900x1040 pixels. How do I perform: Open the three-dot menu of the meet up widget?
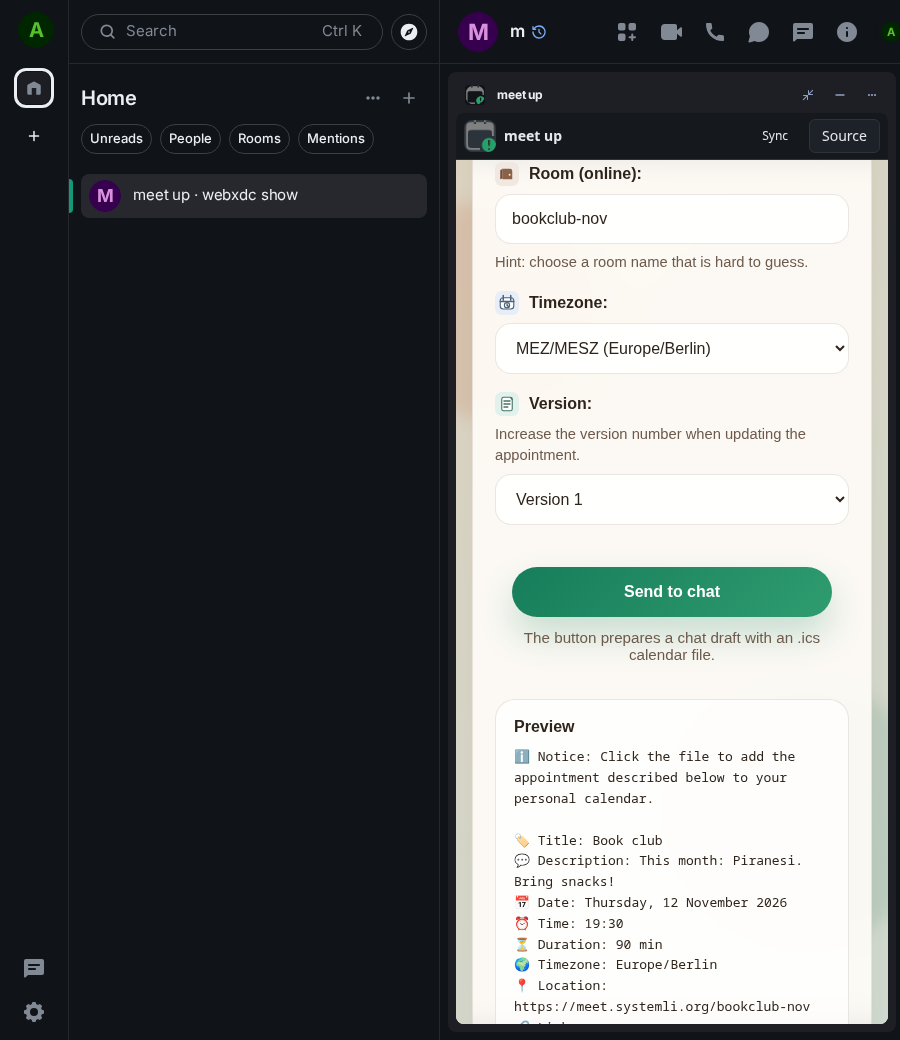[x=871, y=95]
